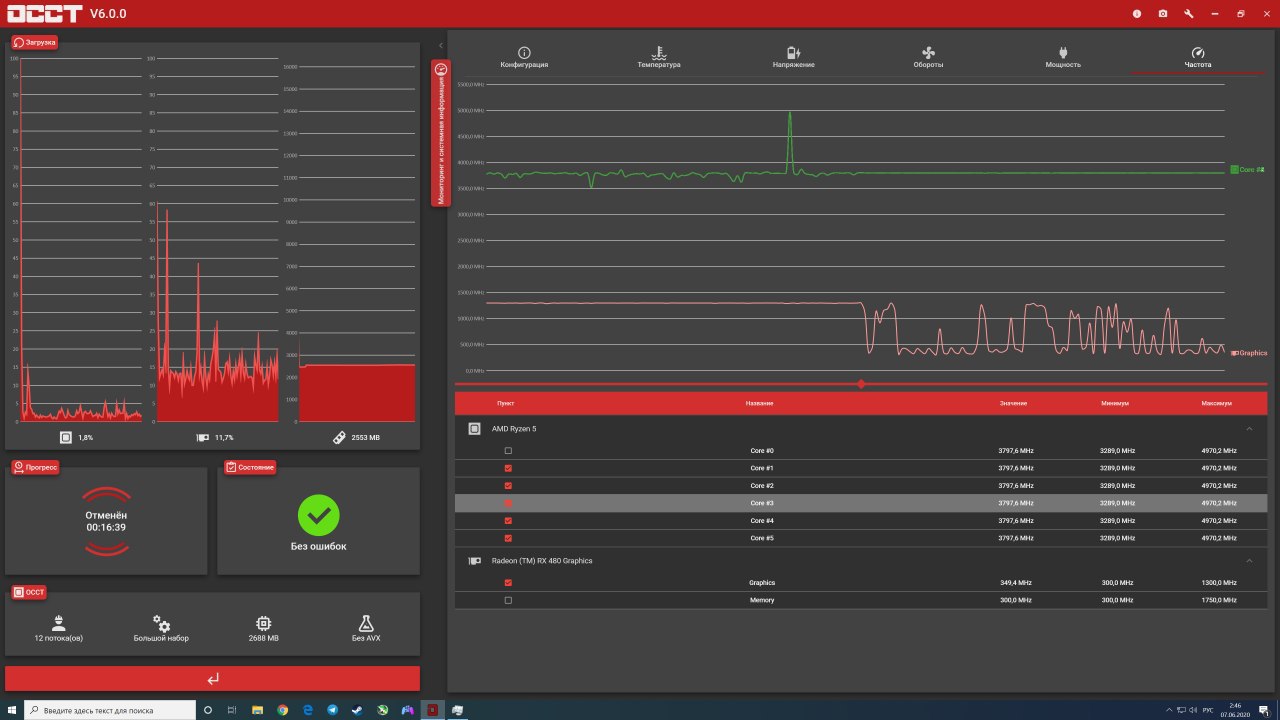Click the GPU usage icon showing 11,7%
Image resolution: width=1280 pixels, height=720 pixels.
[x=203, y=437]
